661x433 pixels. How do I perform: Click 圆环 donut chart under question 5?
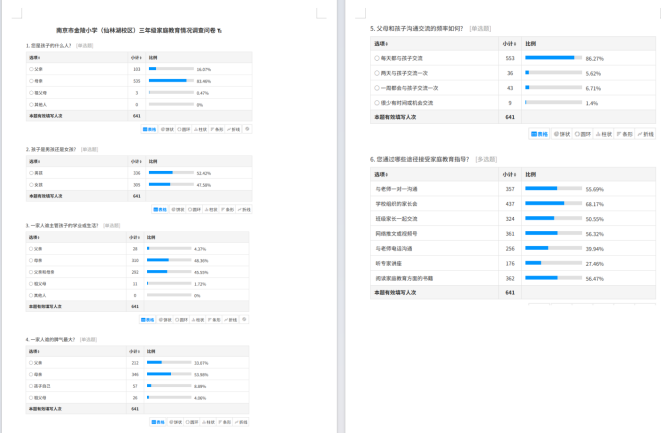[583, 134]
